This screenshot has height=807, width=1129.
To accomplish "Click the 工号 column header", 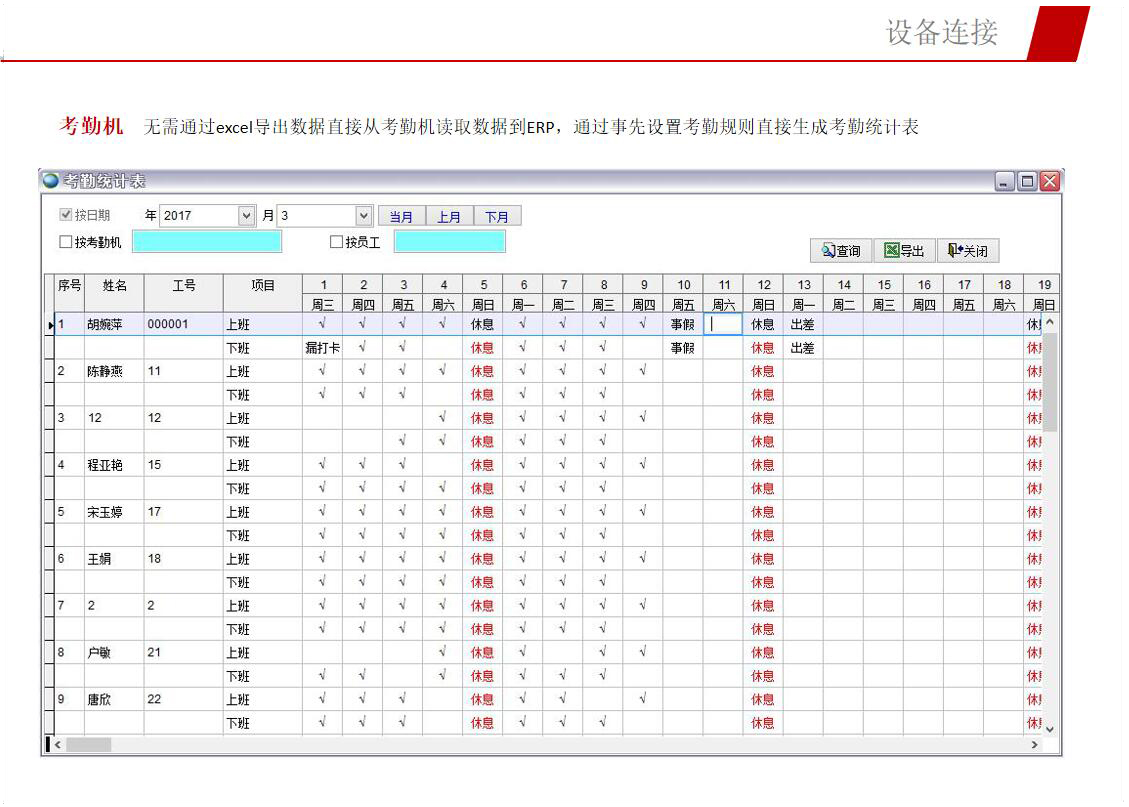I will (184, 286).
